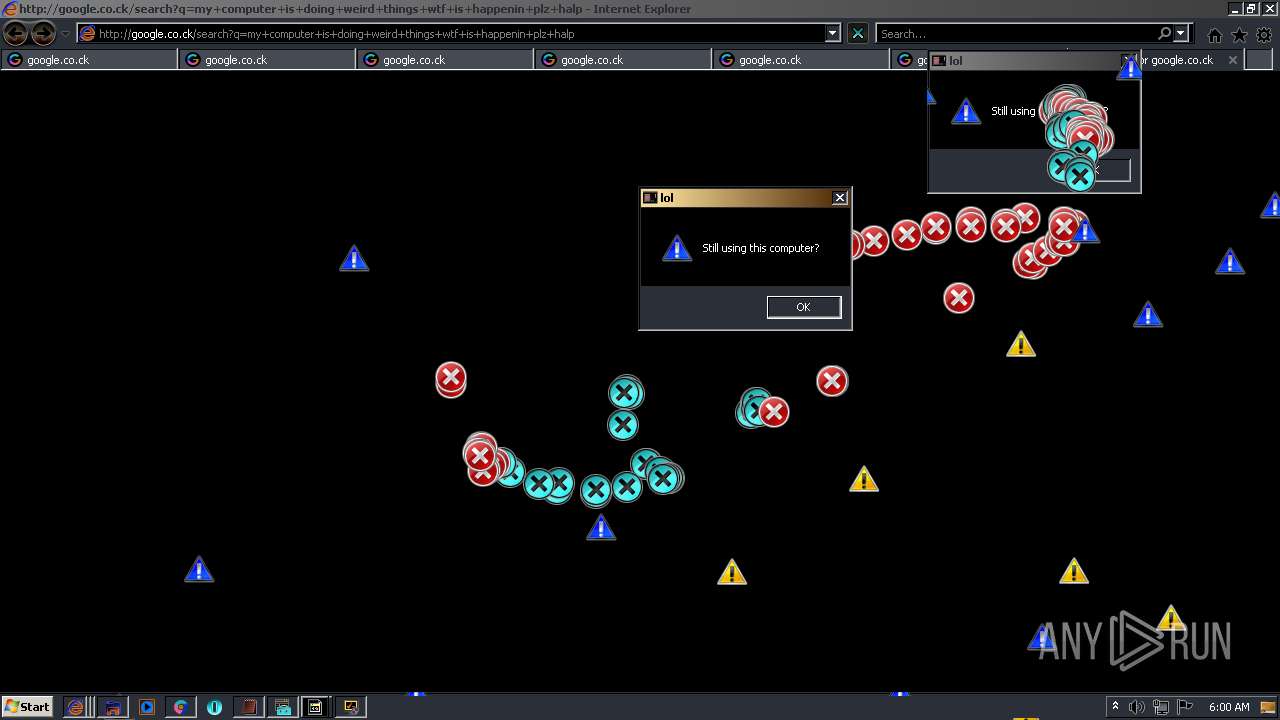Open Favorites with the star icon

pos(1239,35)
